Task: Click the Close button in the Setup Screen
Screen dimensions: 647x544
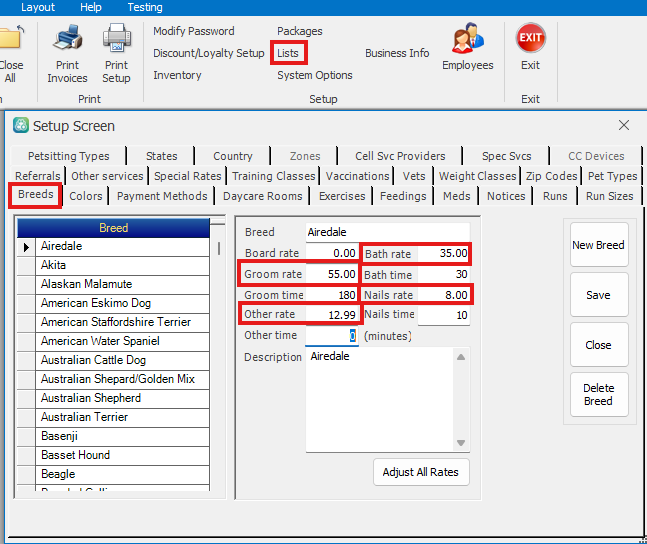Action: click(599, 345)
